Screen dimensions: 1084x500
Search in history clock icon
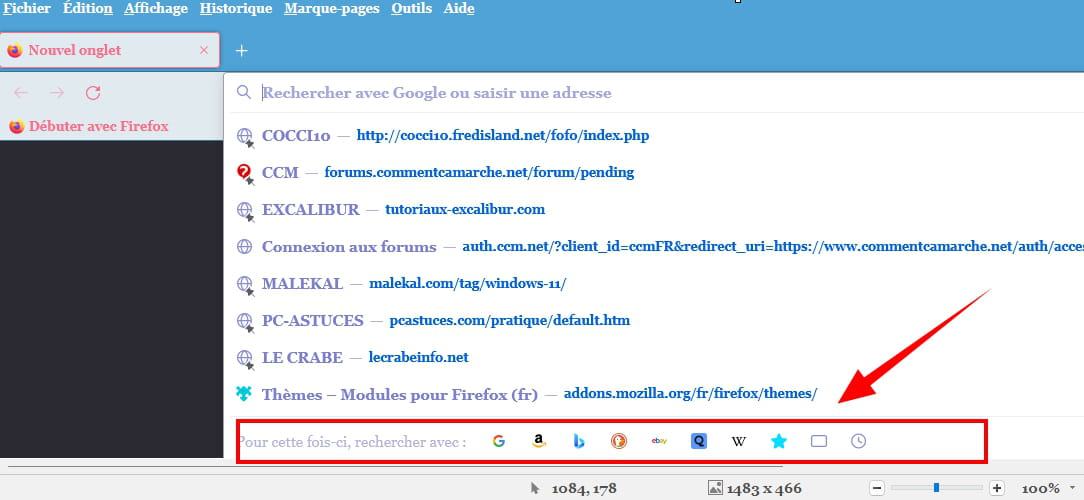pos(859,441)
